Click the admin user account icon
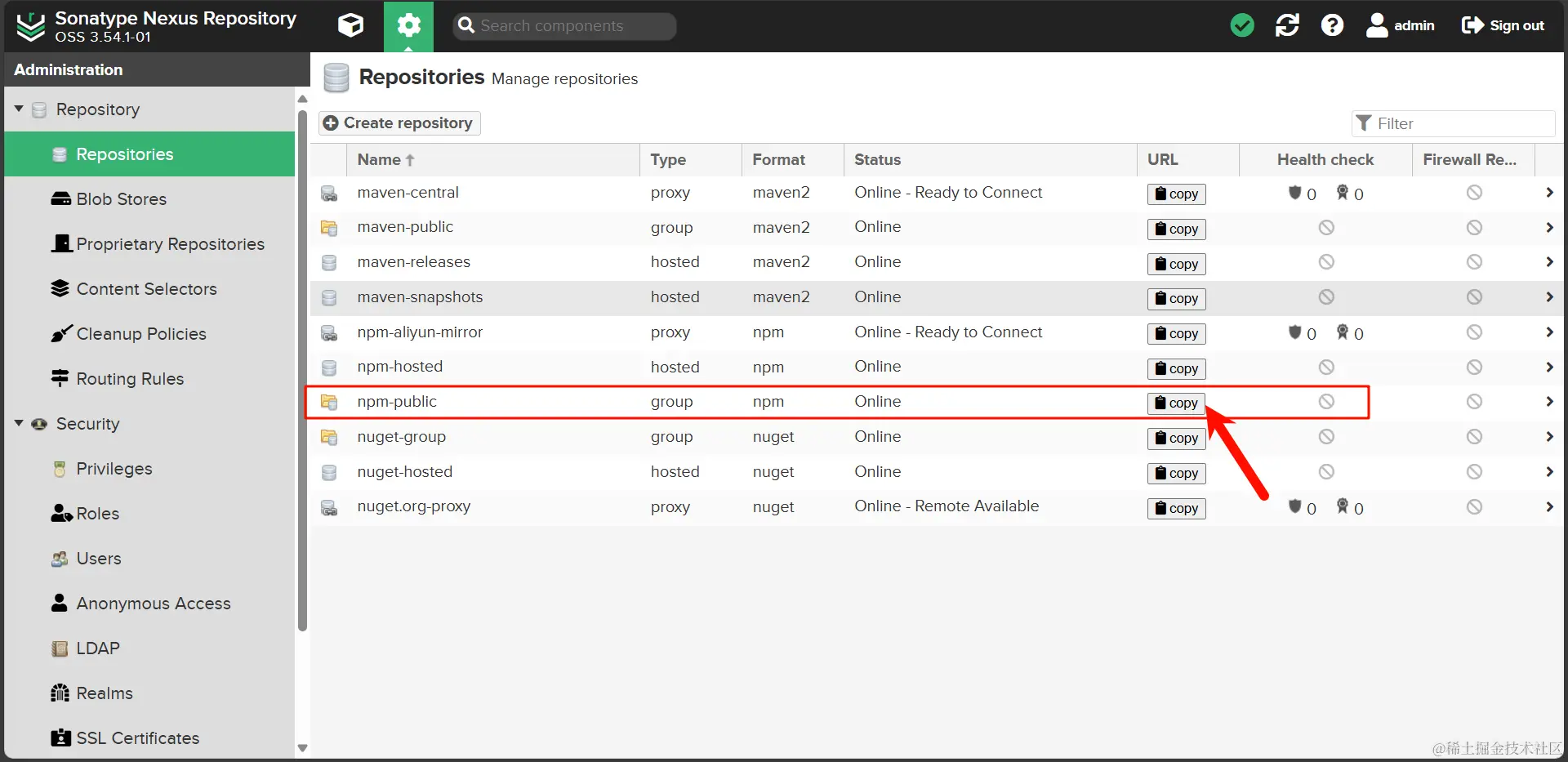 point(1377,26)
